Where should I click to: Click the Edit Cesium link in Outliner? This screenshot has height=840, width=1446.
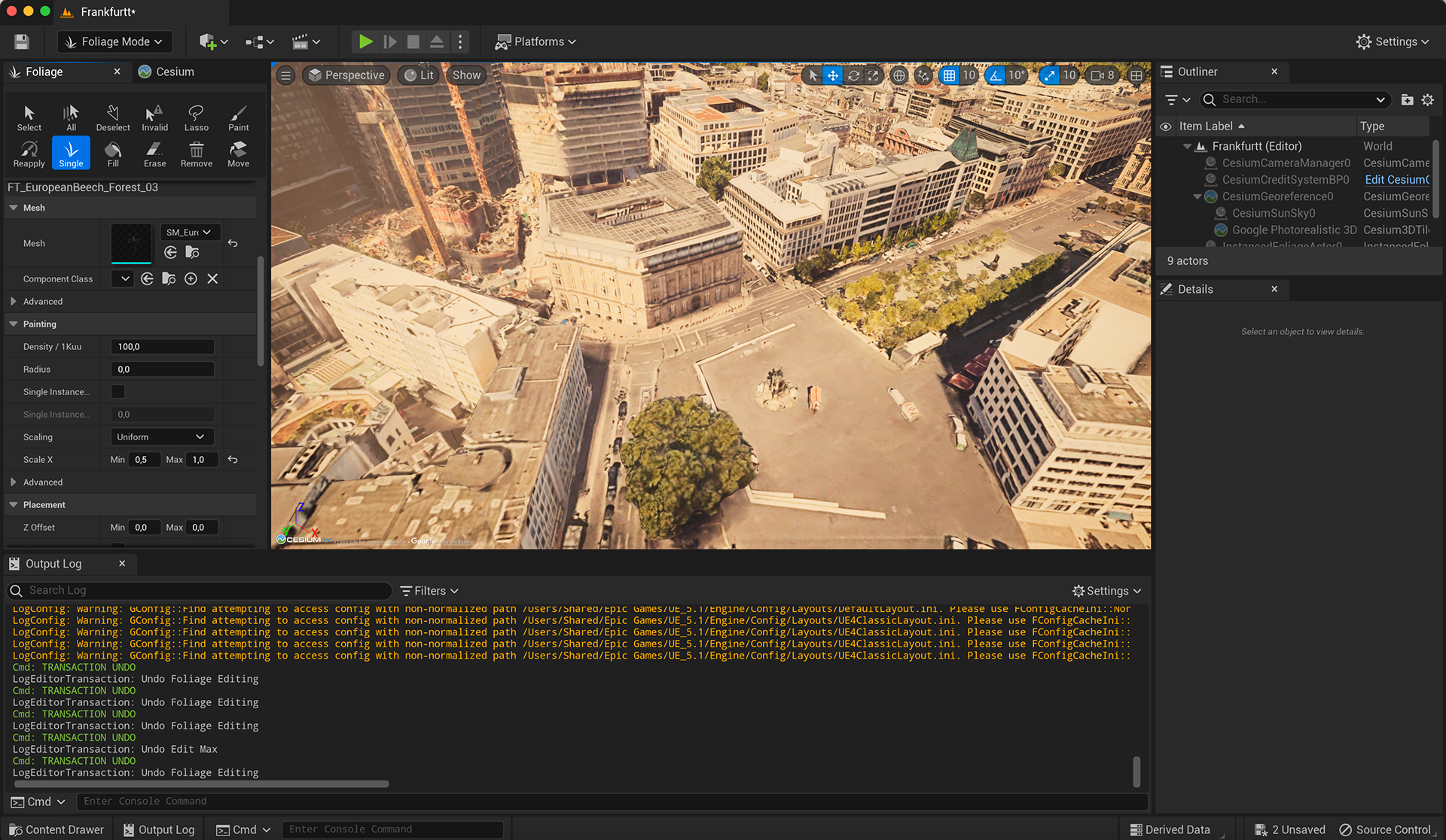click(1396, 179)
